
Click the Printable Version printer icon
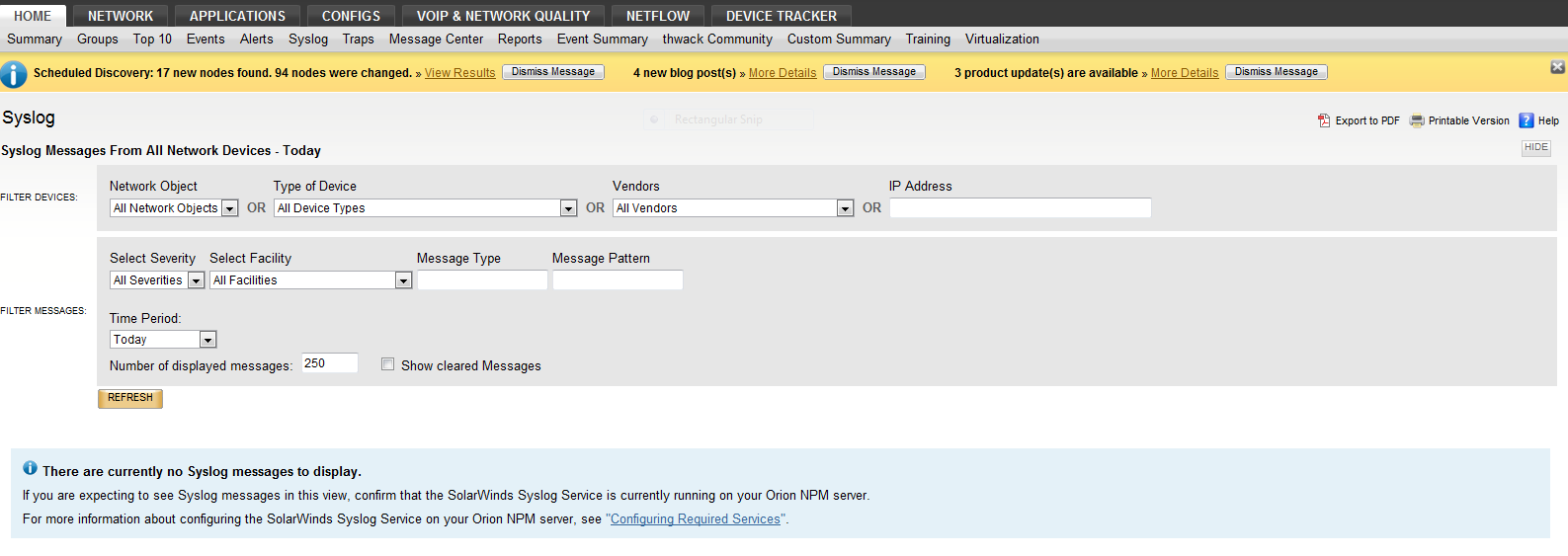point(1417,120)
